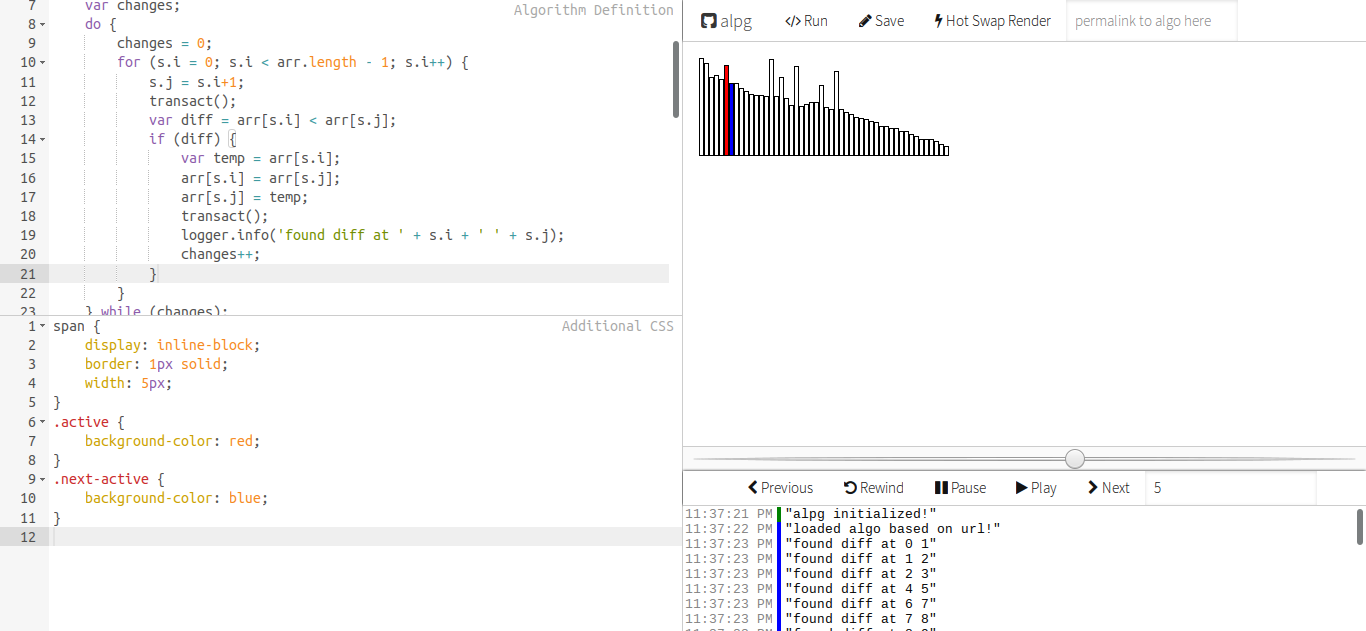The width and height of the screenshot is (1366, 631).
Task: Click the "background-color: red;" CSS line
Action: pyautogui.click(x=173, y=441)
